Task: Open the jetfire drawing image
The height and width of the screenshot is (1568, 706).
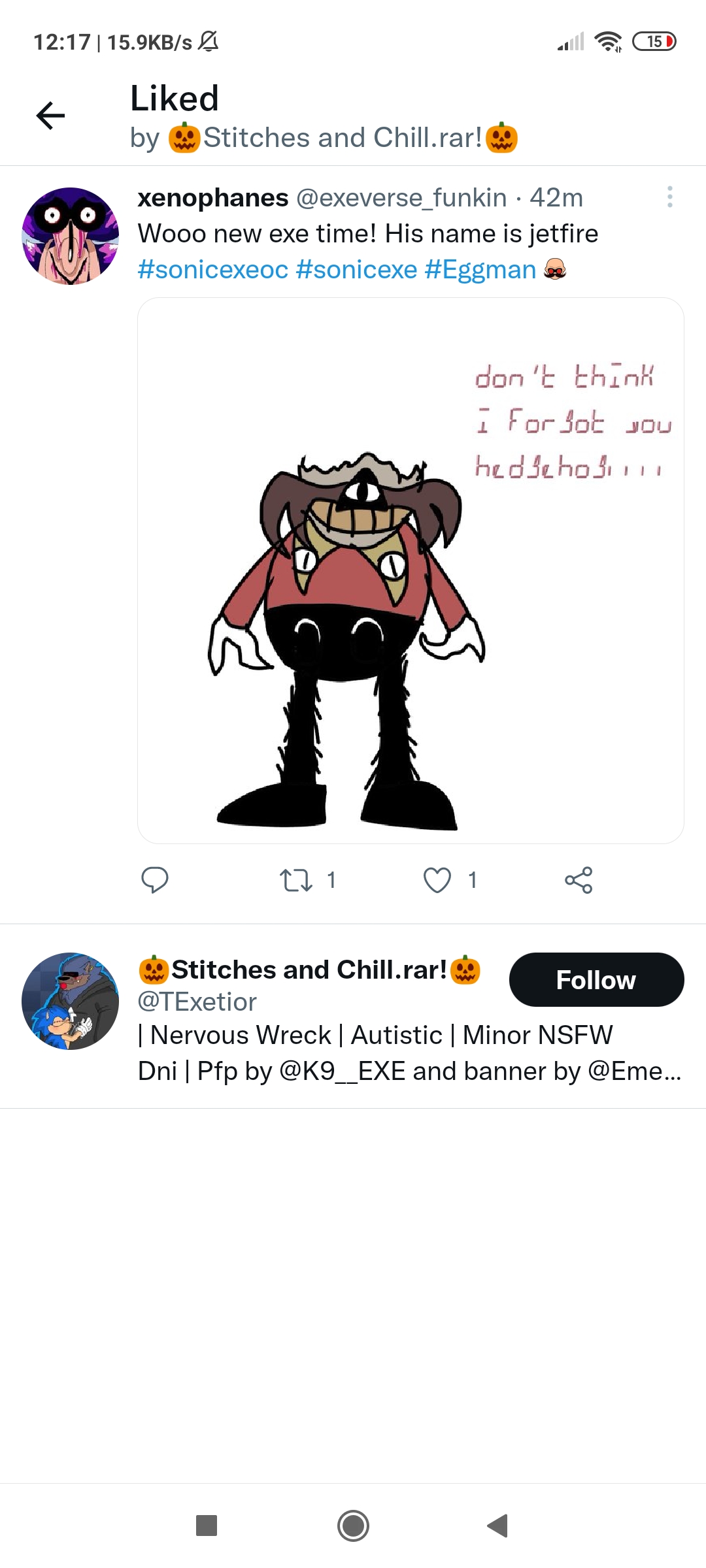Action: 411,570
